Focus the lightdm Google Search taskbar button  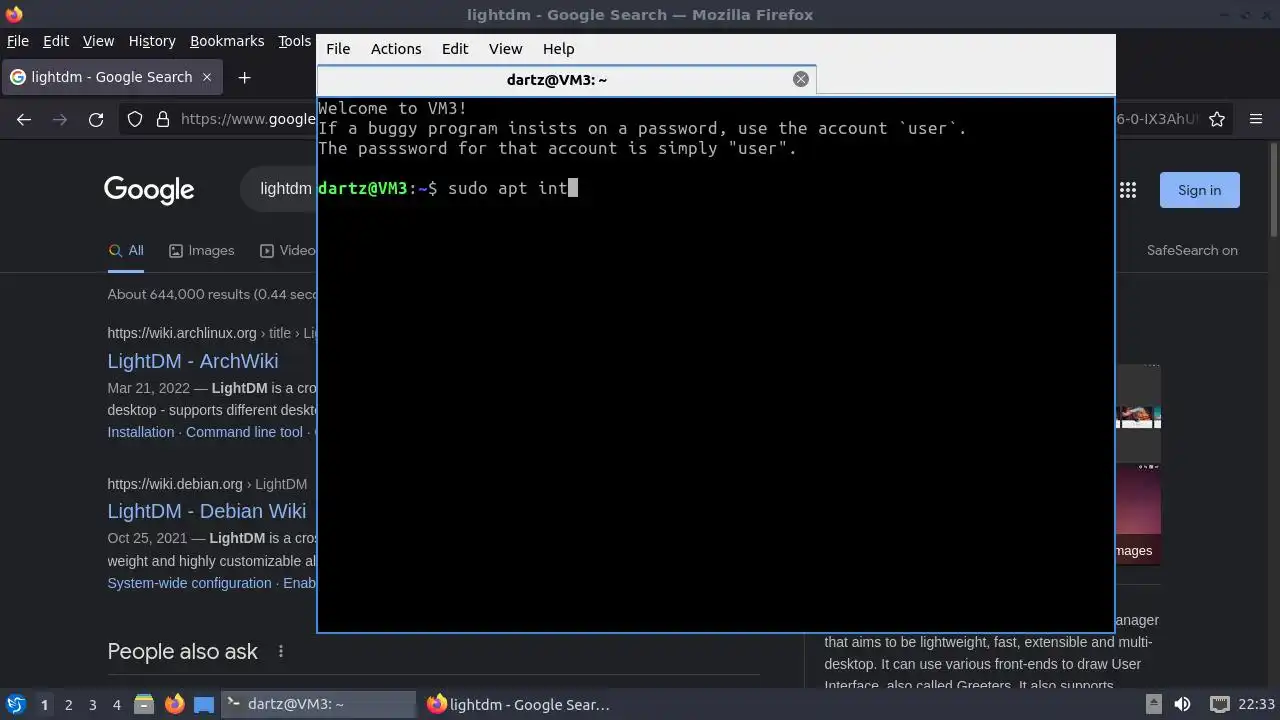518,704
